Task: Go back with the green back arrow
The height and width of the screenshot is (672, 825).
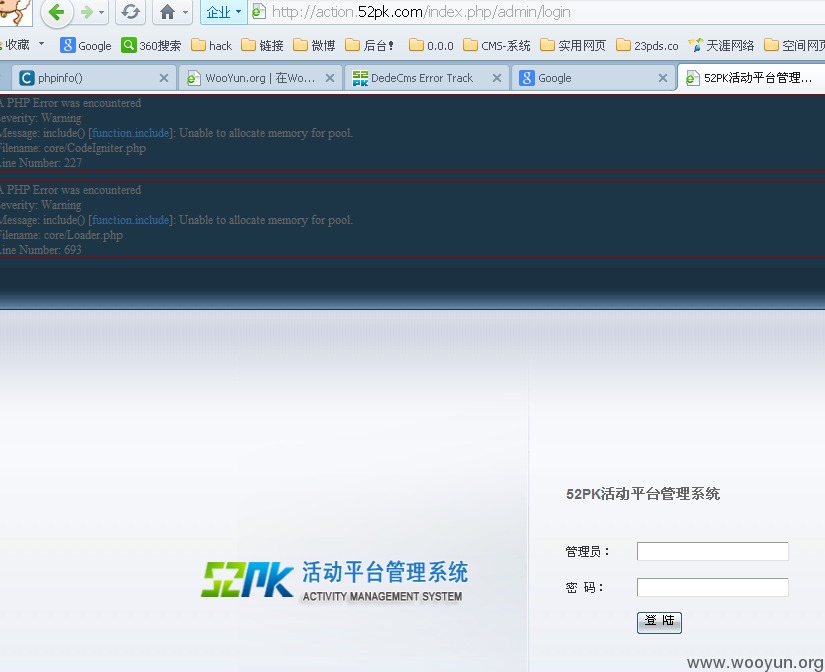Action: [56, 12]
